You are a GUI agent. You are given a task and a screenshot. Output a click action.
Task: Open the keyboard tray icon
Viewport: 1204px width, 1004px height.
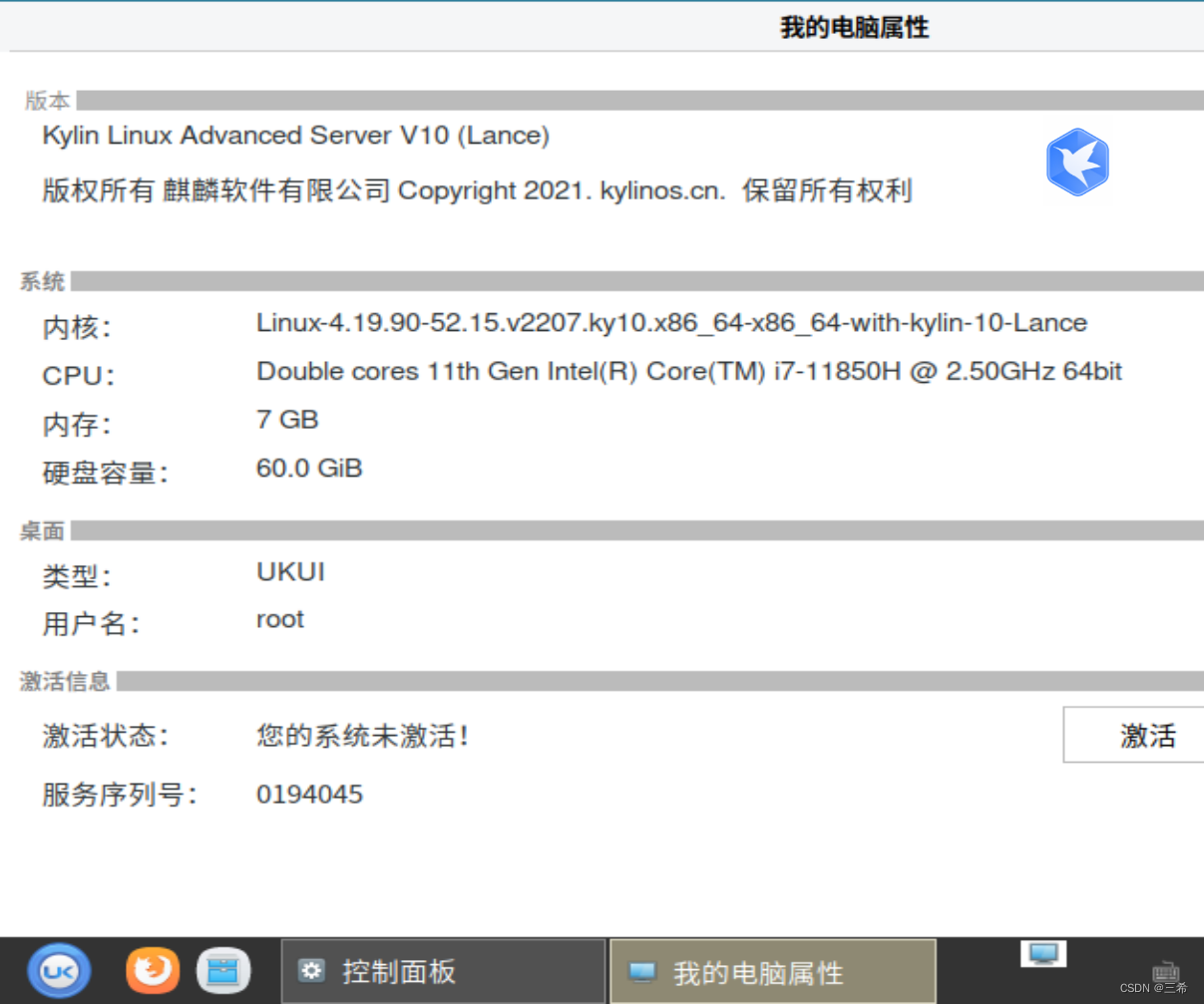(1165, 972)
